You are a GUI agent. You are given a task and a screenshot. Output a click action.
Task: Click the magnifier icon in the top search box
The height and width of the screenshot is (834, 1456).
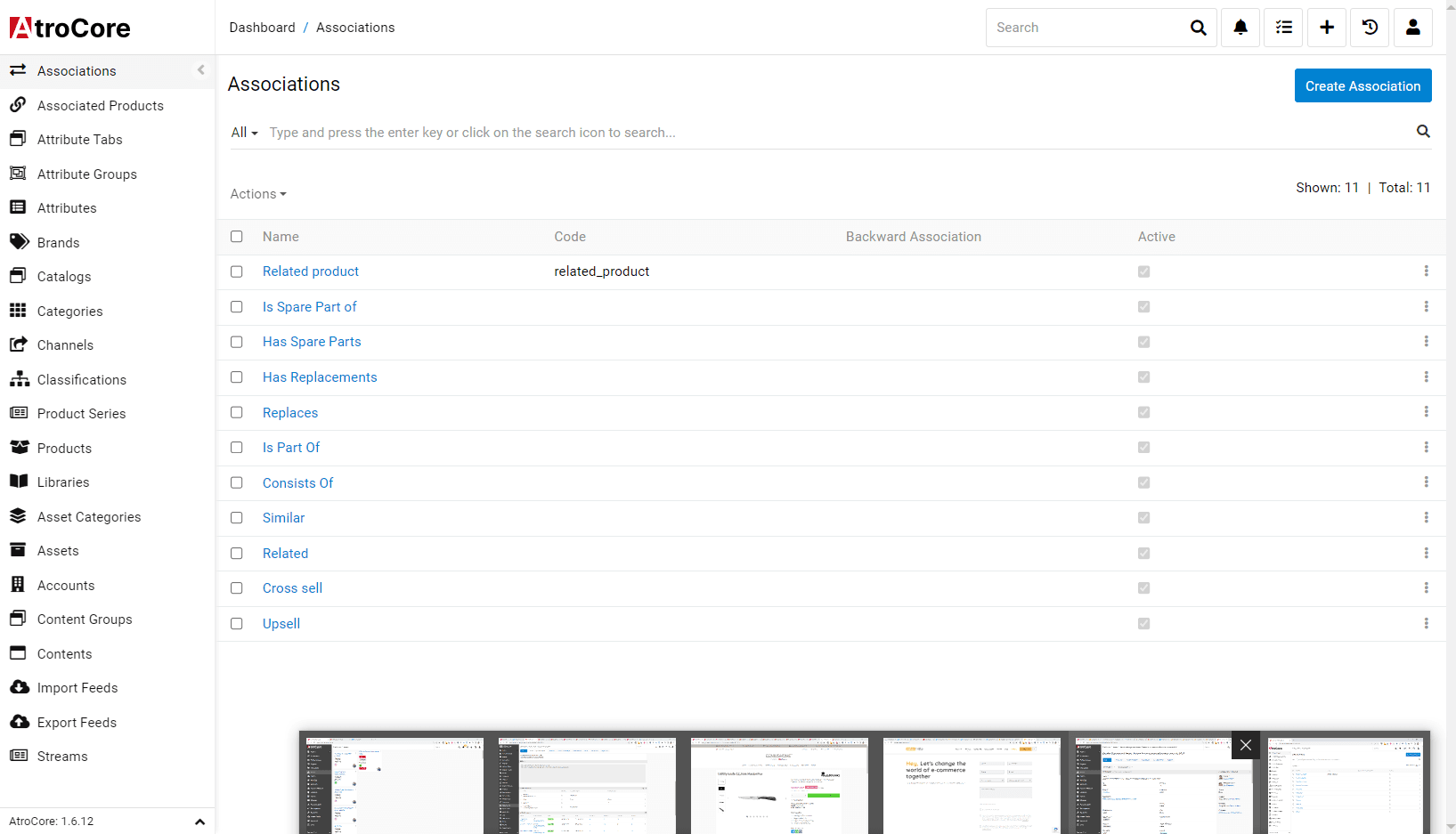point(1198,28)
